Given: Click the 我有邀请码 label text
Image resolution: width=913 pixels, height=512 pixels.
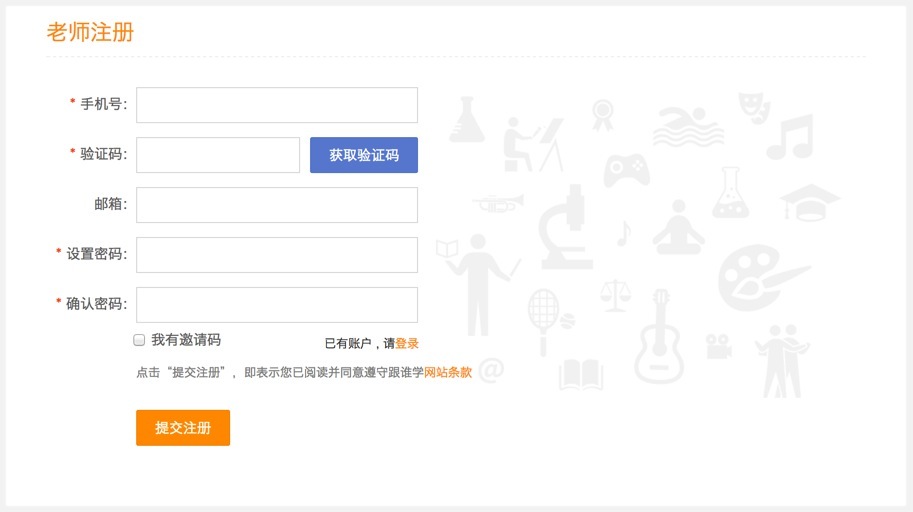Looking at the screenshot, I should [186, 340].
